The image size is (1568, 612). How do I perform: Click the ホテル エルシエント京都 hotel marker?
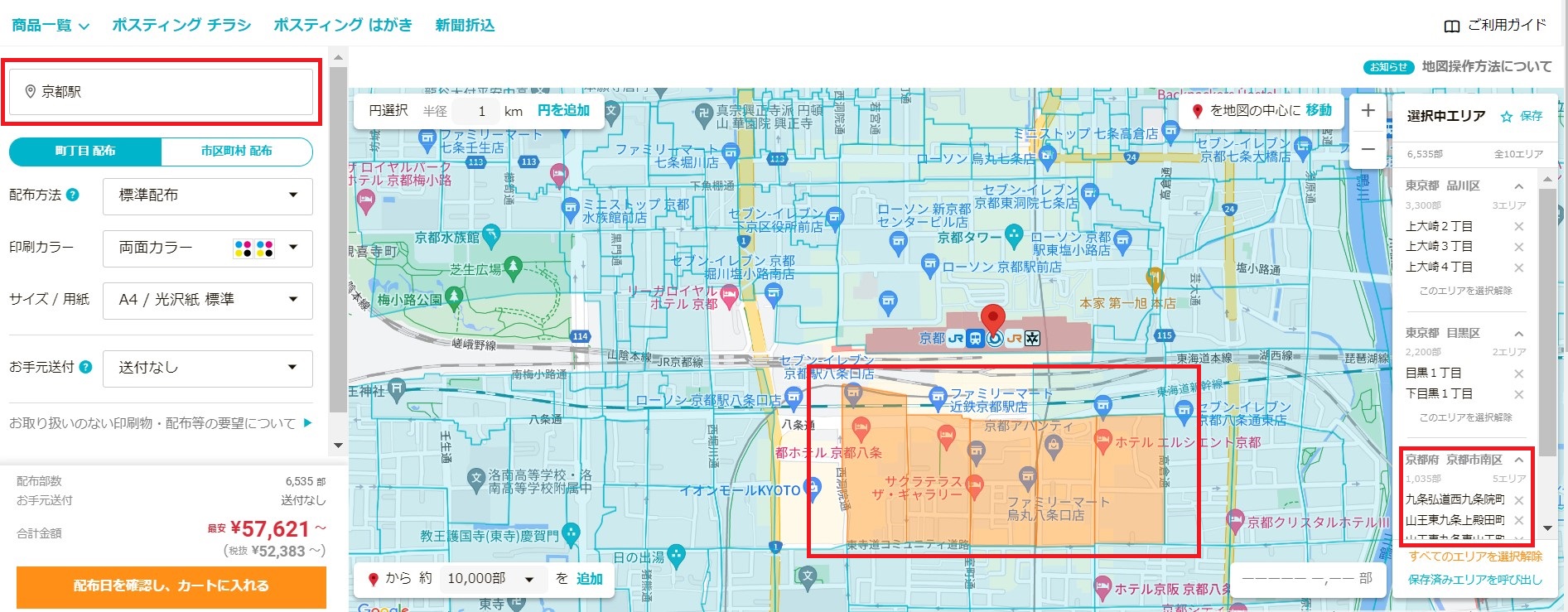coord(1102,441)
